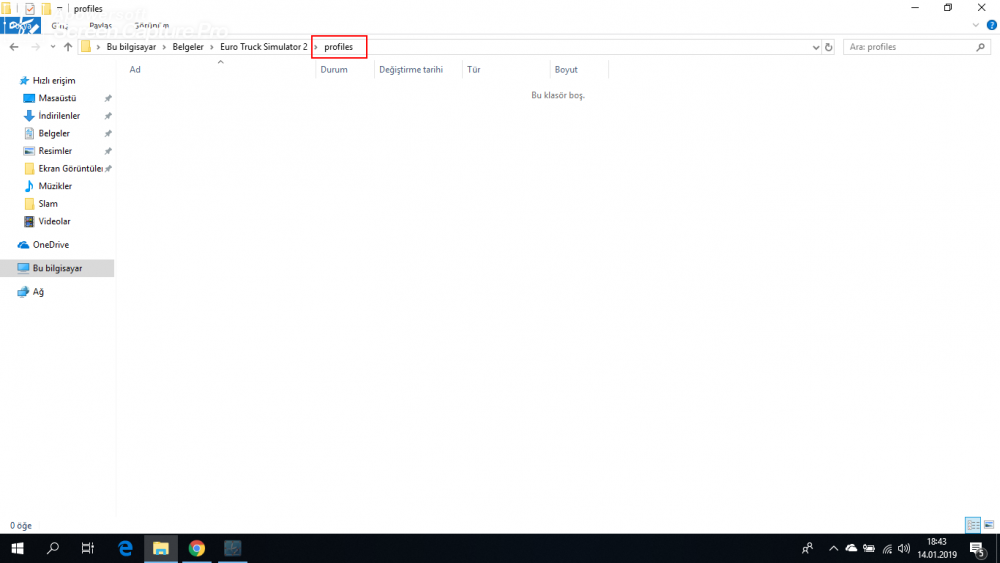
Task: Open recent locations dropdown next to Forward
Action: [53, 47]
